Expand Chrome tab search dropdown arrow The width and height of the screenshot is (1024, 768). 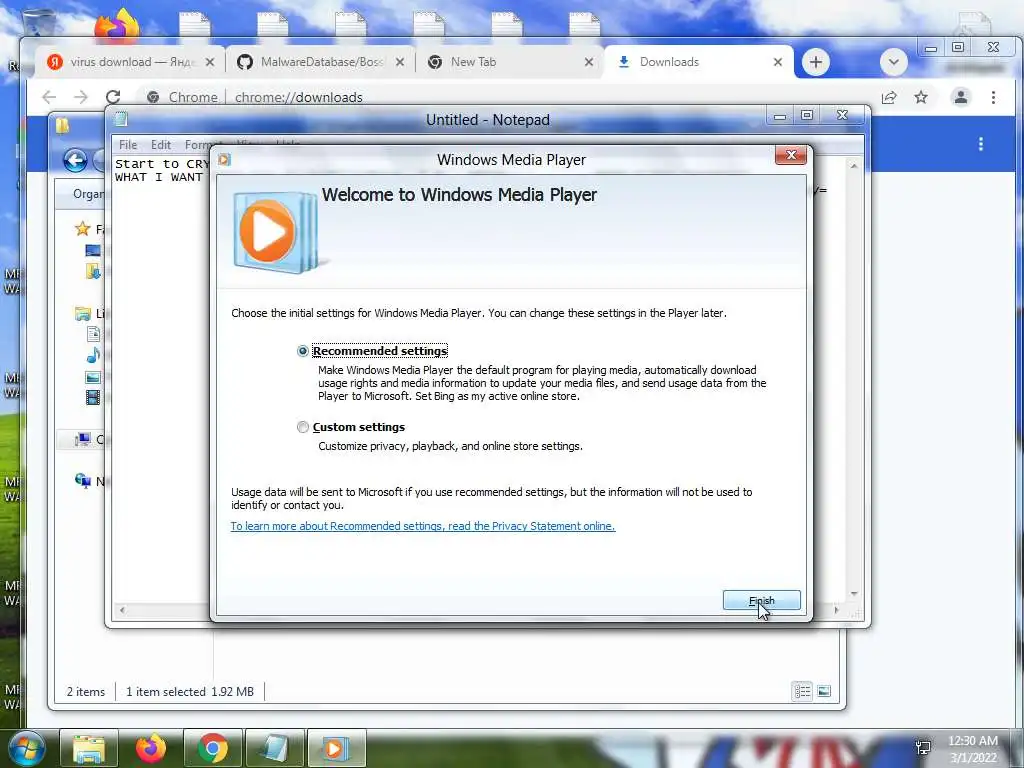pyautogui.click(x=893, y=62)
